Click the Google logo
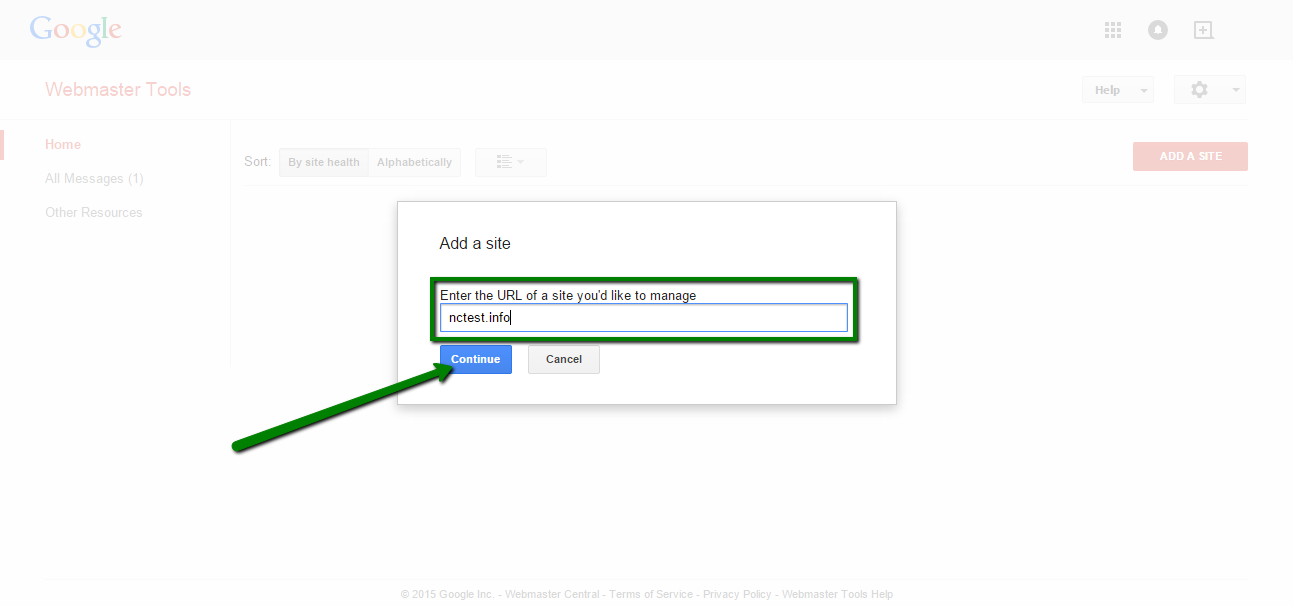The image size is (1293, 606). 75,30
